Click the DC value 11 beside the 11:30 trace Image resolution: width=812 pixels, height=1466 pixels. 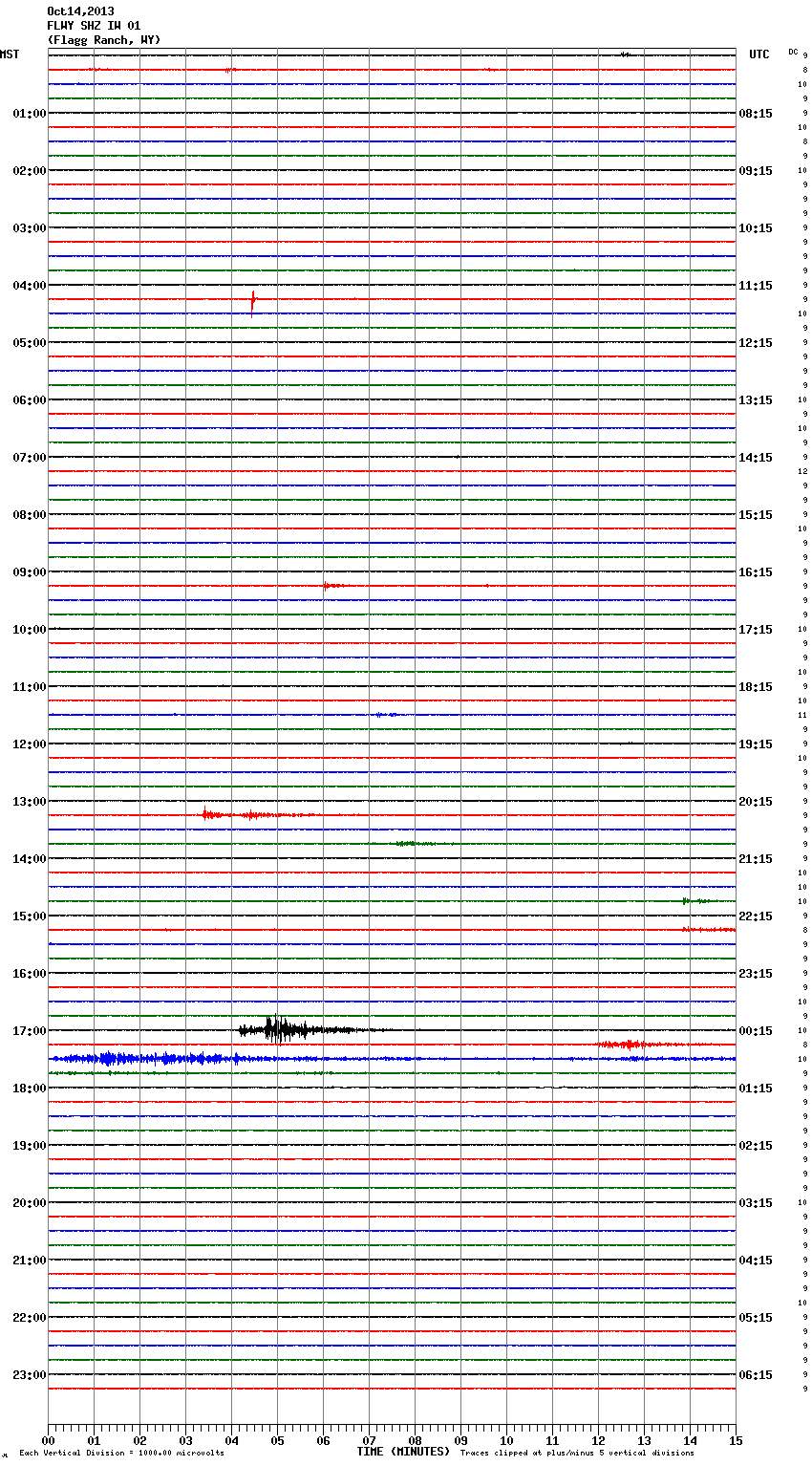pyautogui.click(x=802, y=715)
